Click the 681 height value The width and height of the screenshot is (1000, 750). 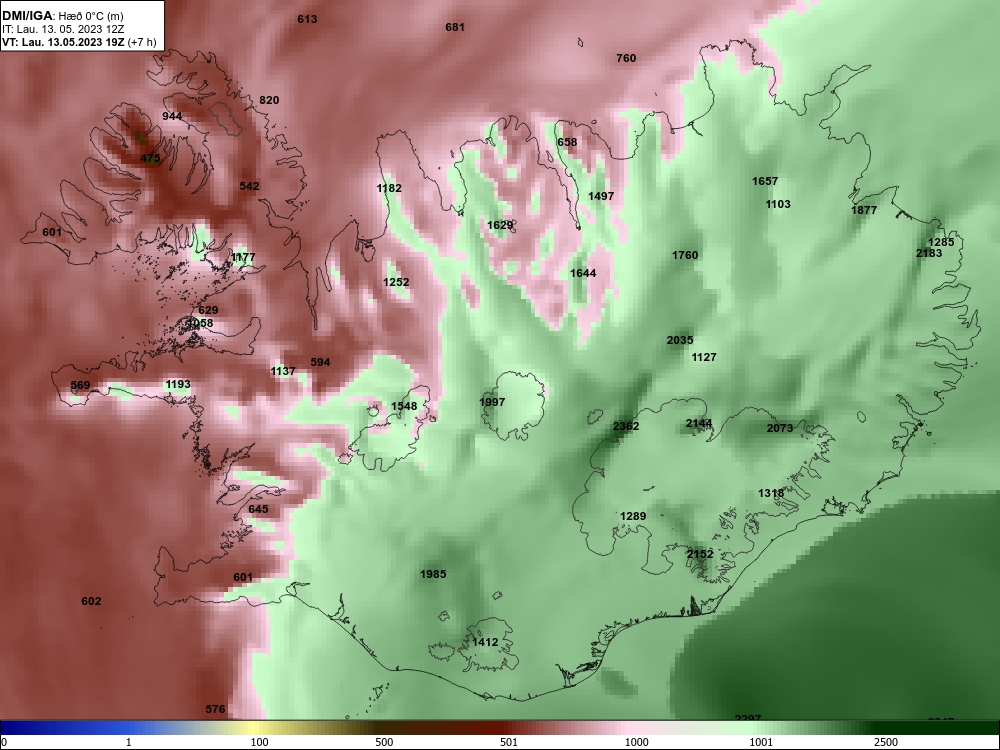tap(455, 27)
